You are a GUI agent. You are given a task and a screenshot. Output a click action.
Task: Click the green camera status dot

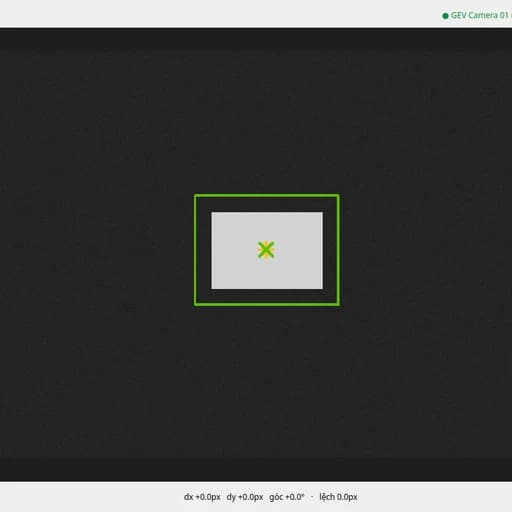(x=445, y=16)
